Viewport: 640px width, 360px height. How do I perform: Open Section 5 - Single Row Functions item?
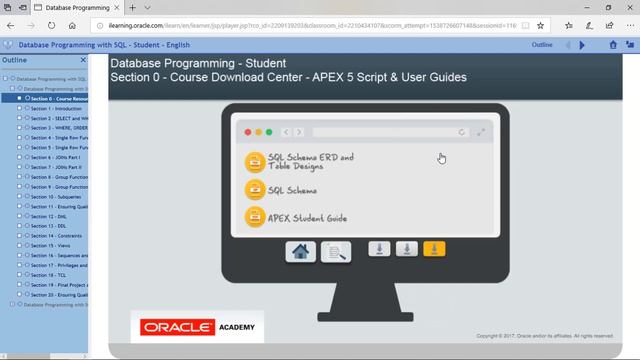59,147
